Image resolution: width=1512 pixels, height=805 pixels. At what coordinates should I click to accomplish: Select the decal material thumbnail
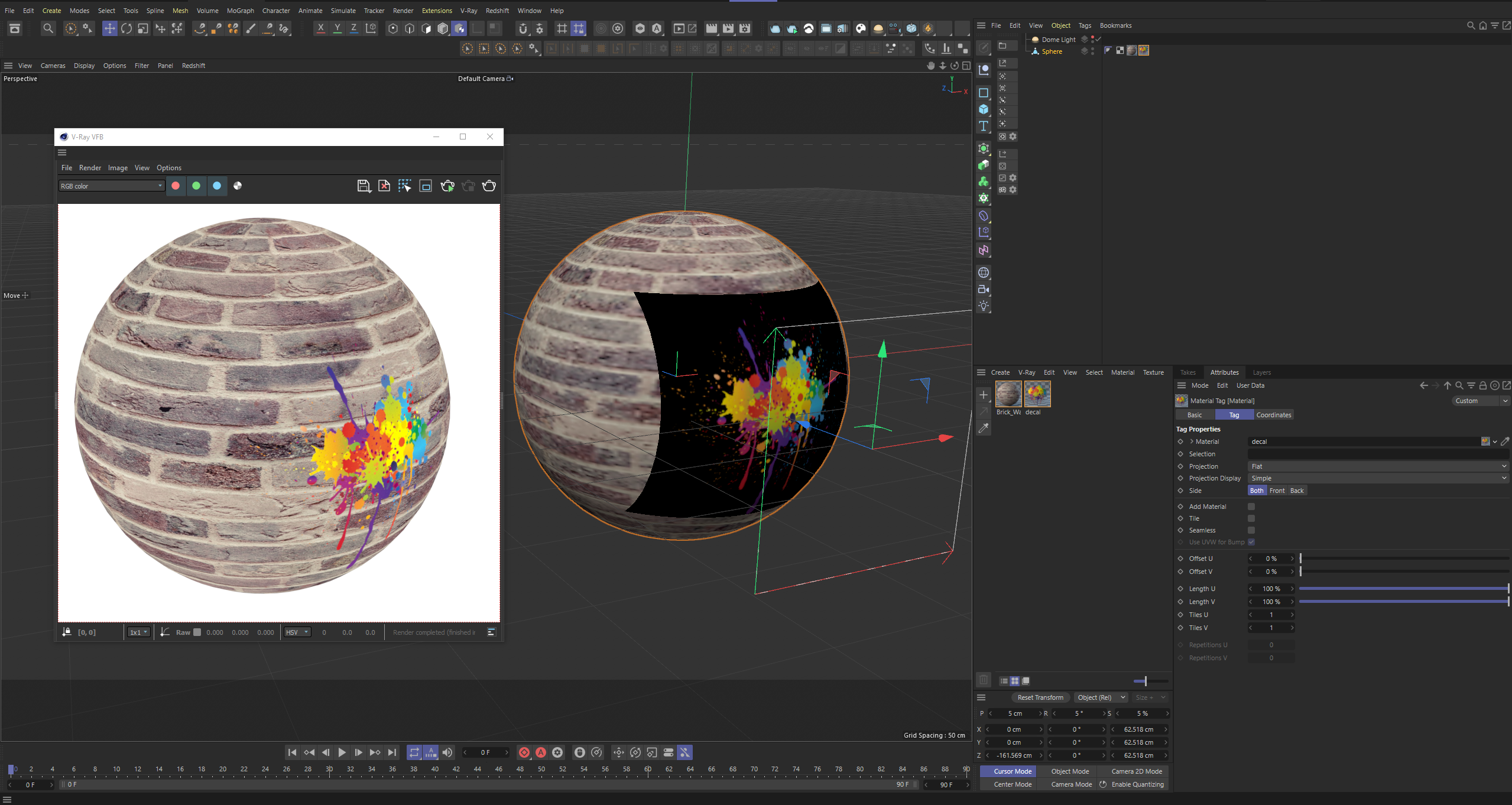[x=1037, y=394]
